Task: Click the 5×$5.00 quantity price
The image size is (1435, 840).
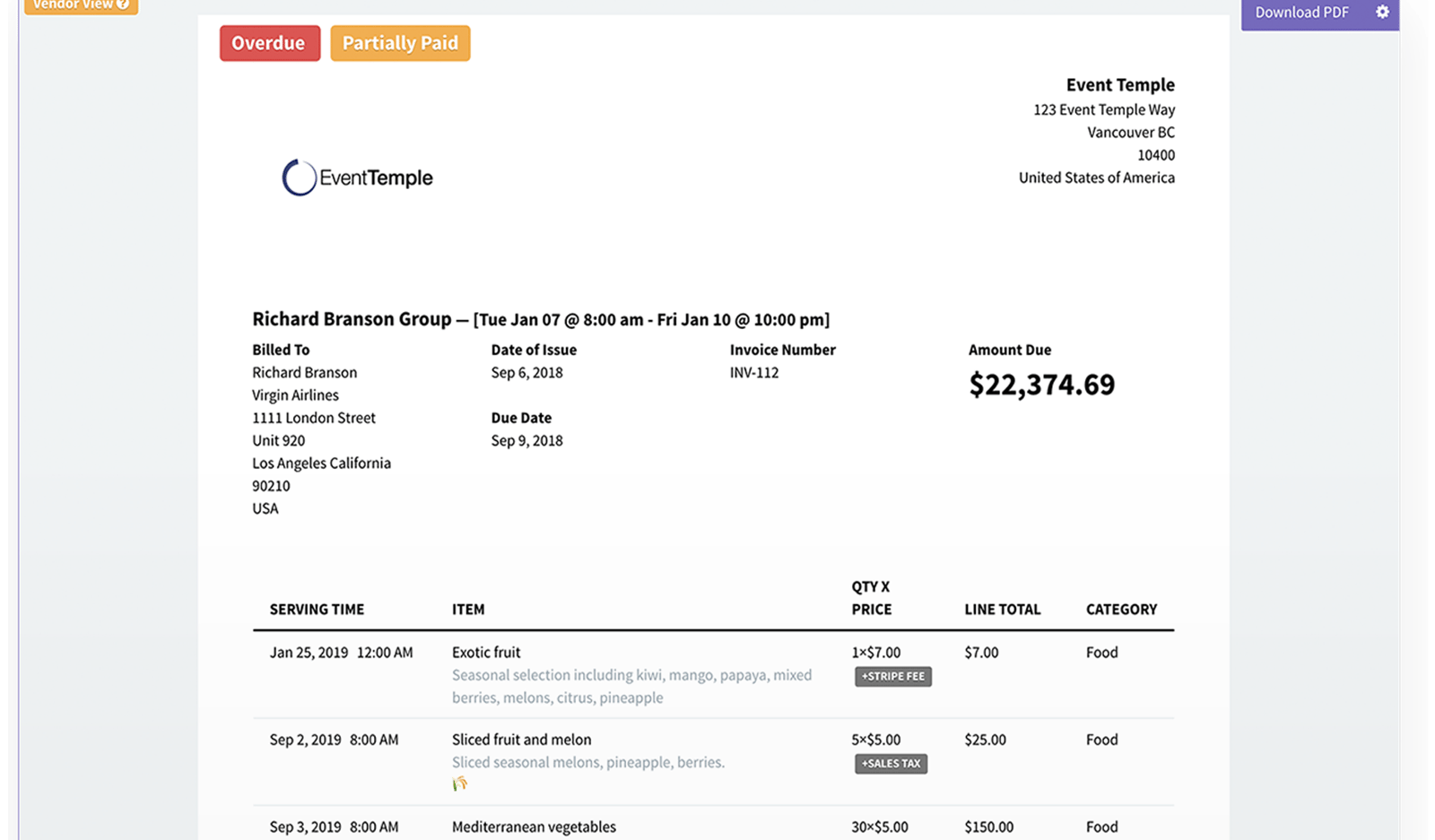Action: point(876,740)
